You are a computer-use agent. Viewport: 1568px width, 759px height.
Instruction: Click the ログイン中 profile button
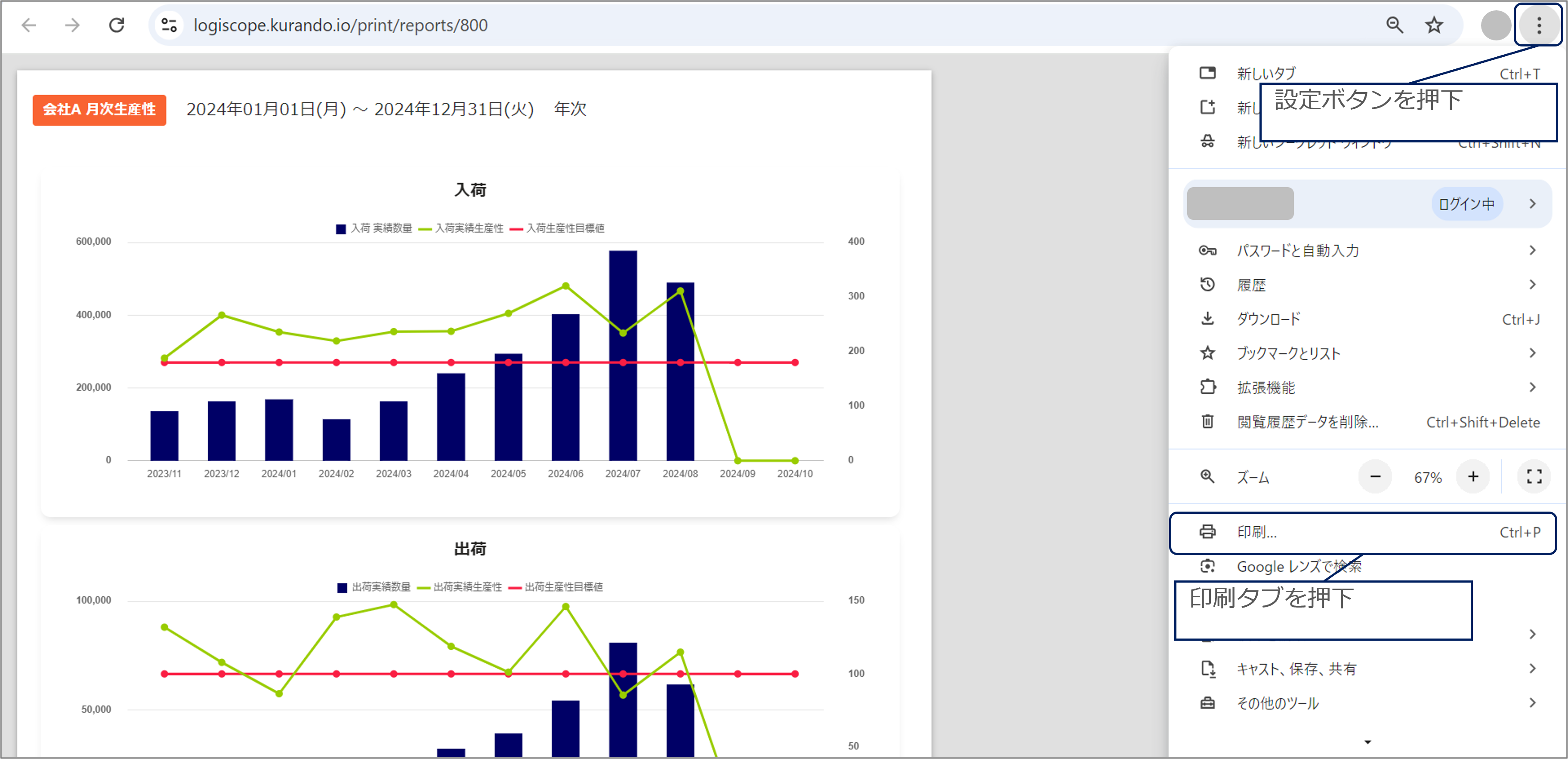(x=1466, y=204)
